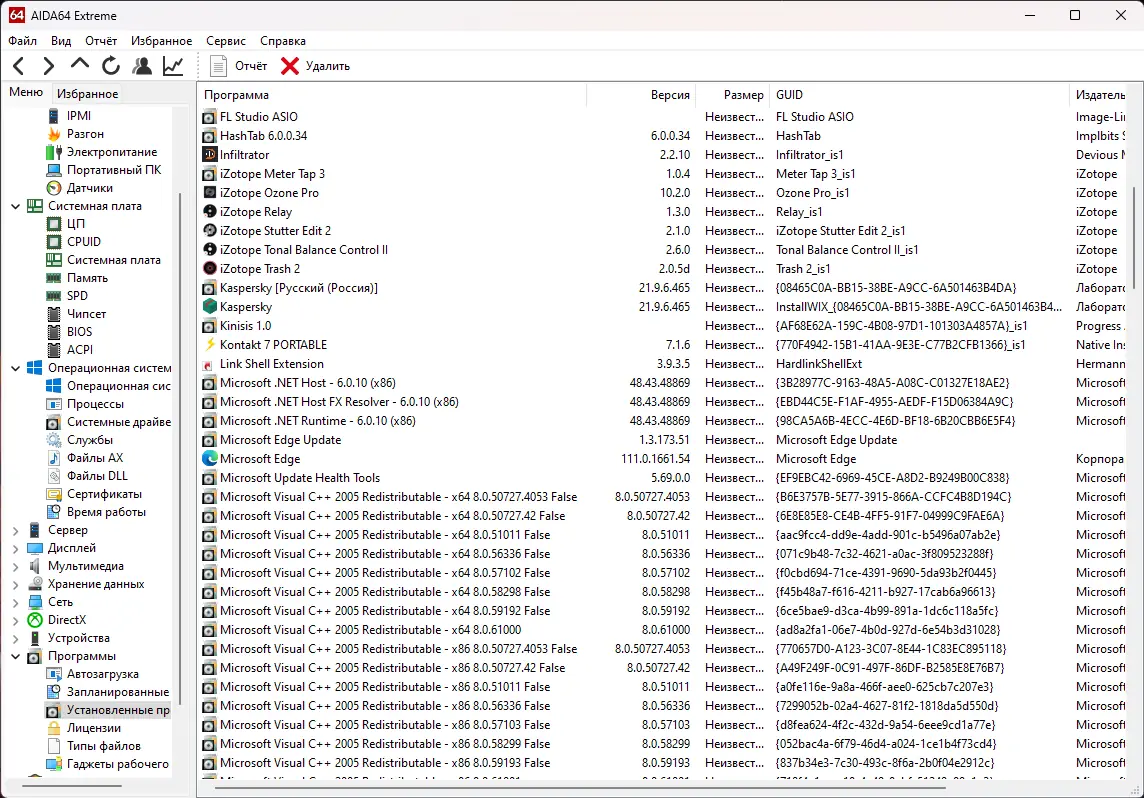Expand the Мультимедиа tree node

[x=15, y=566]
